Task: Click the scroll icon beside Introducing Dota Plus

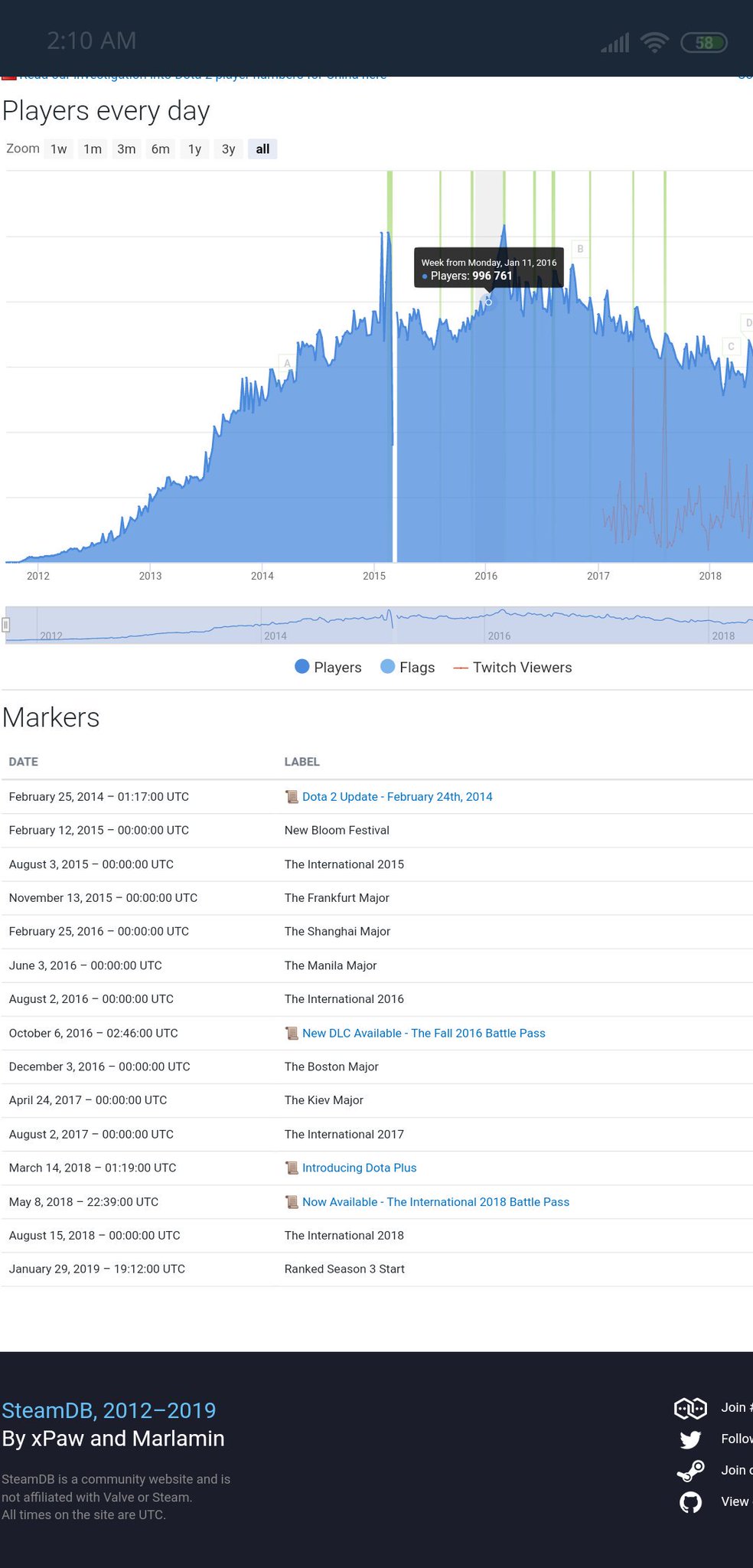Action: click(x=292, y=1168)
